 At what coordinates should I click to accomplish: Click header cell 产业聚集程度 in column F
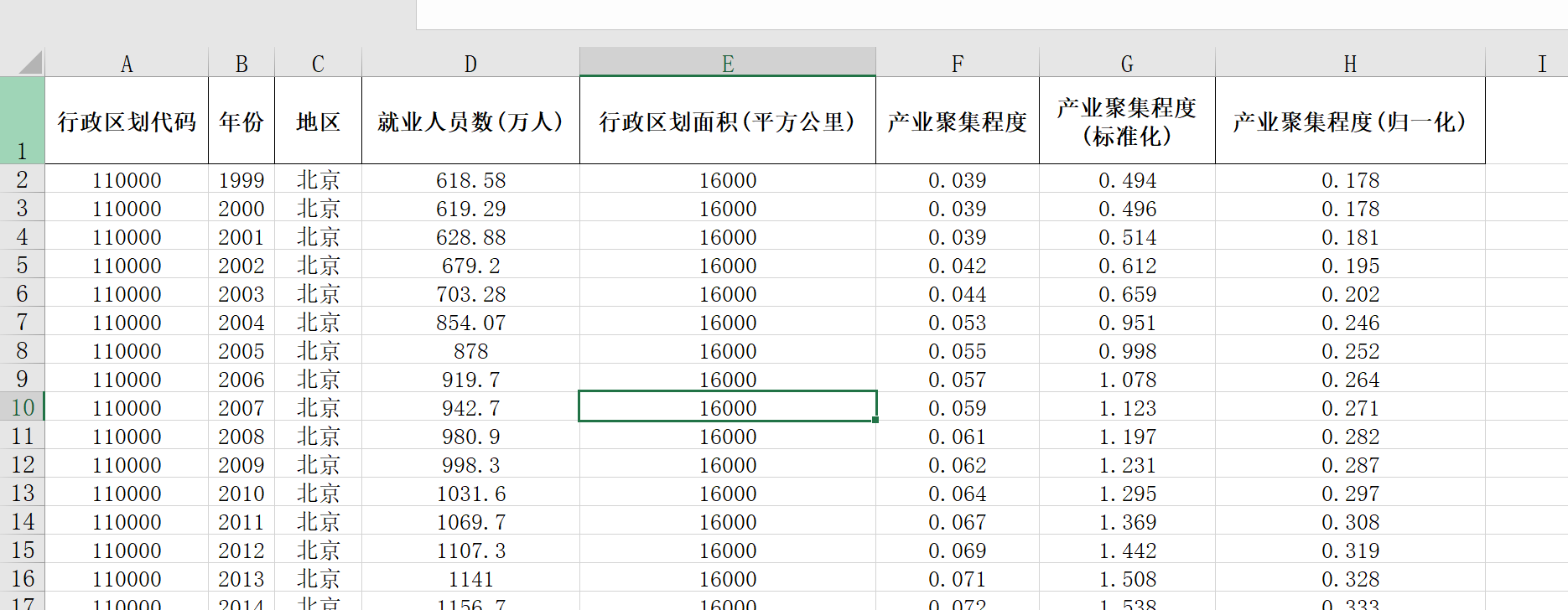958,121
